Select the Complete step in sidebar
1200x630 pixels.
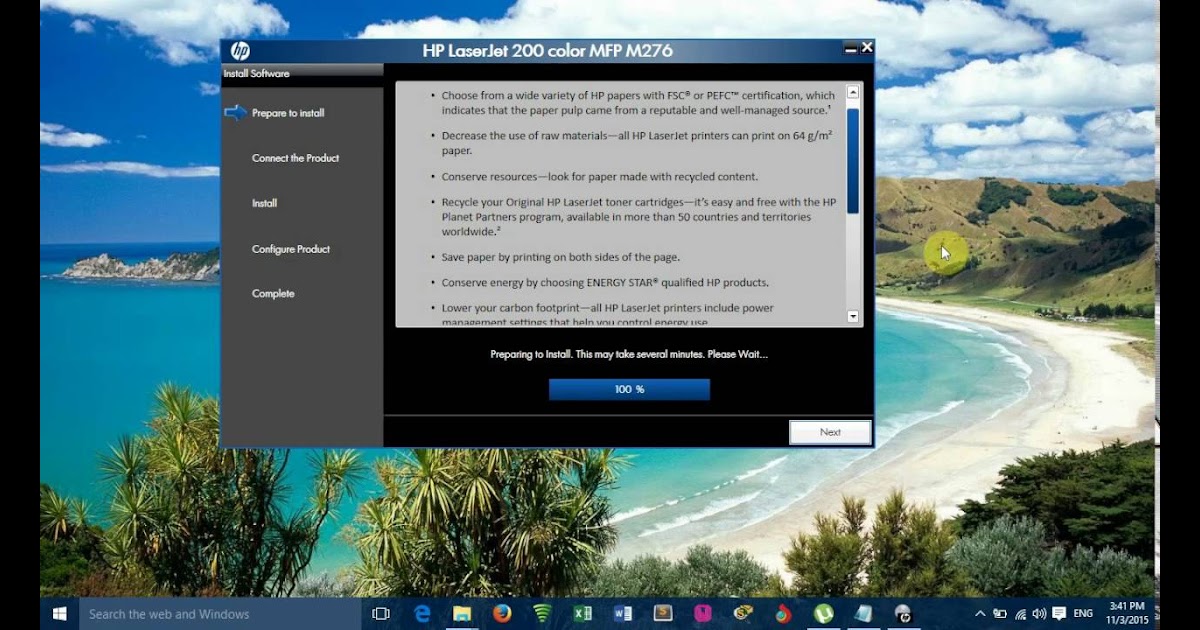click(273, 294)
